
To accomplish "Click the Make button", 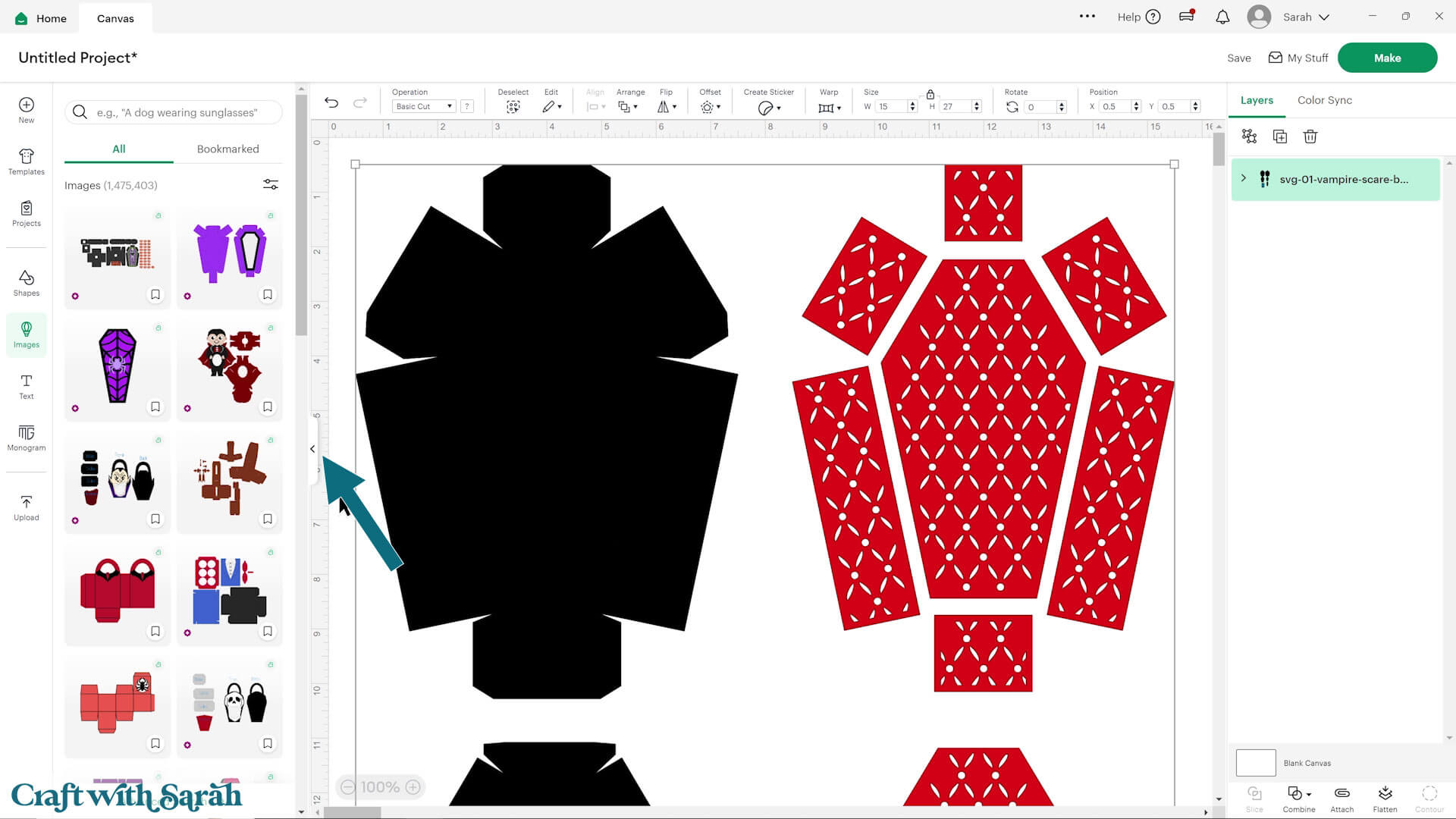I will tap(1387, 57).
